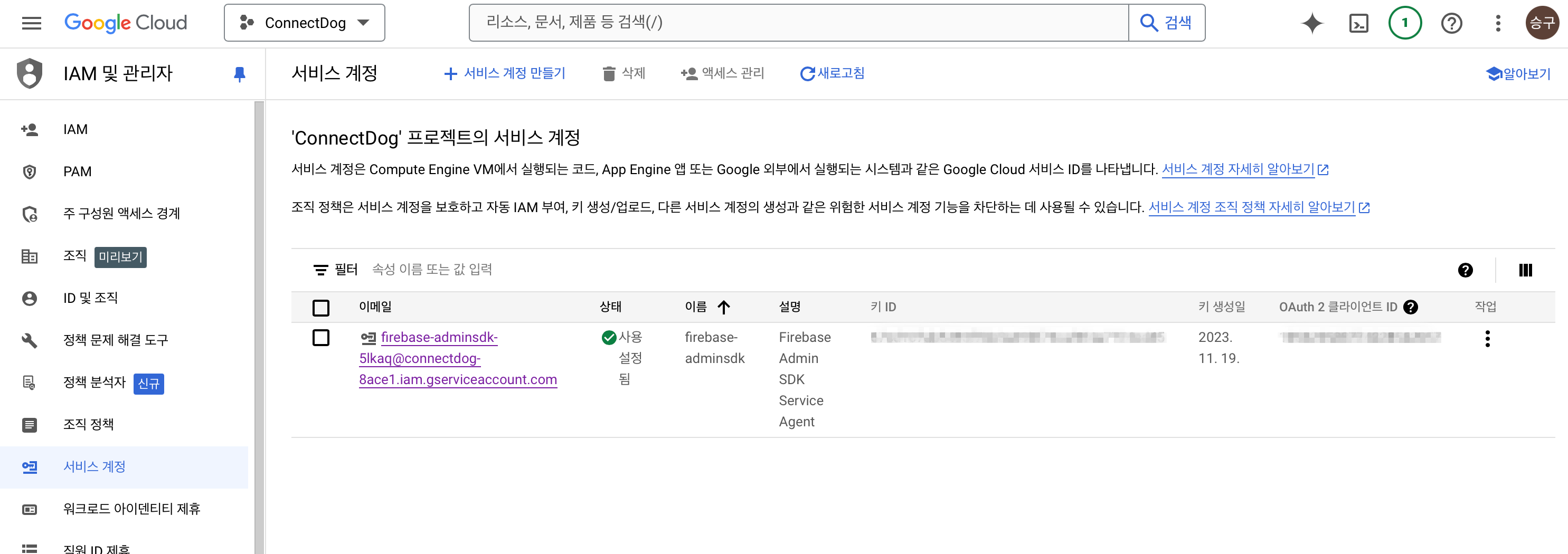Open the hamburger navigation menu

click(31, 23)
